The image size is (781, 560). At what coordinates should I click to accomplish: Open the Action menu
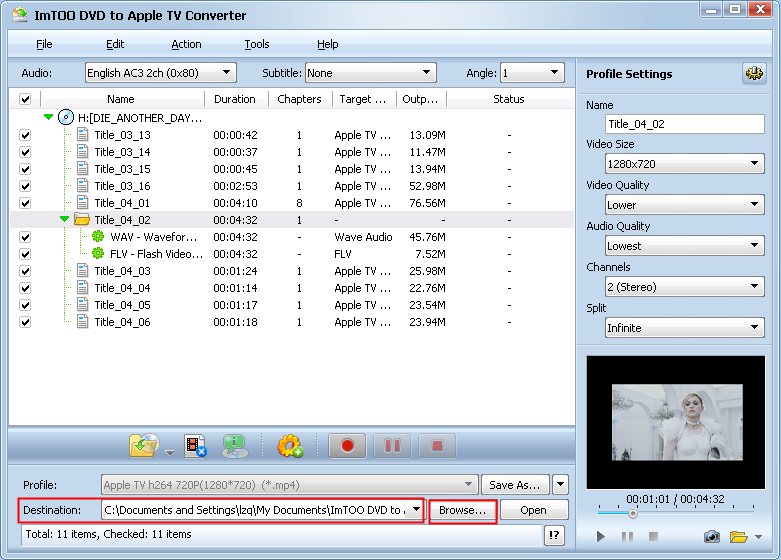186,44
